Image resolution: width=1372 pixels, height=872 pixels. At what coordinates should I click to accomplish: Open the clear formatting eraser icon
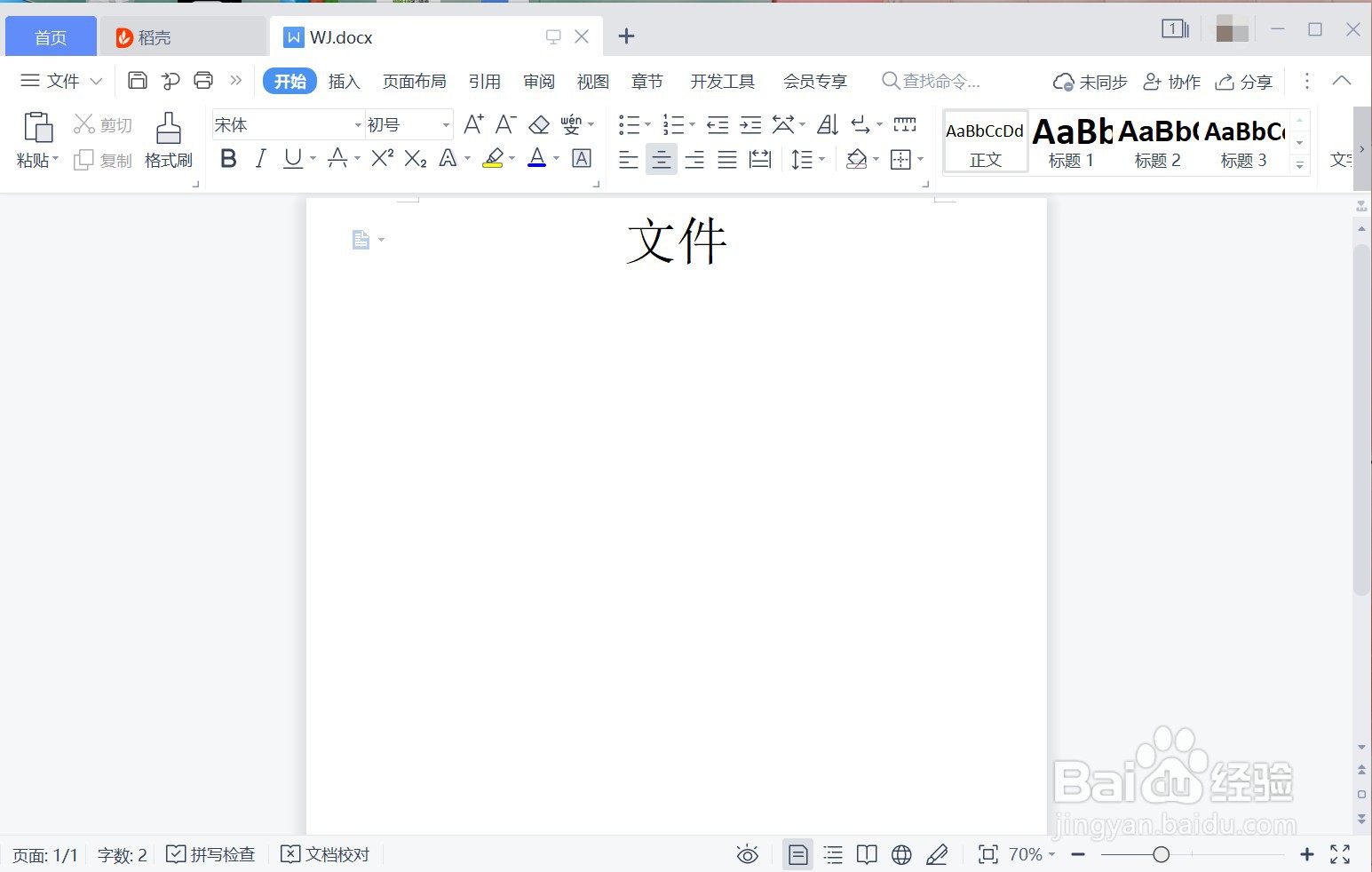(539, 124)
